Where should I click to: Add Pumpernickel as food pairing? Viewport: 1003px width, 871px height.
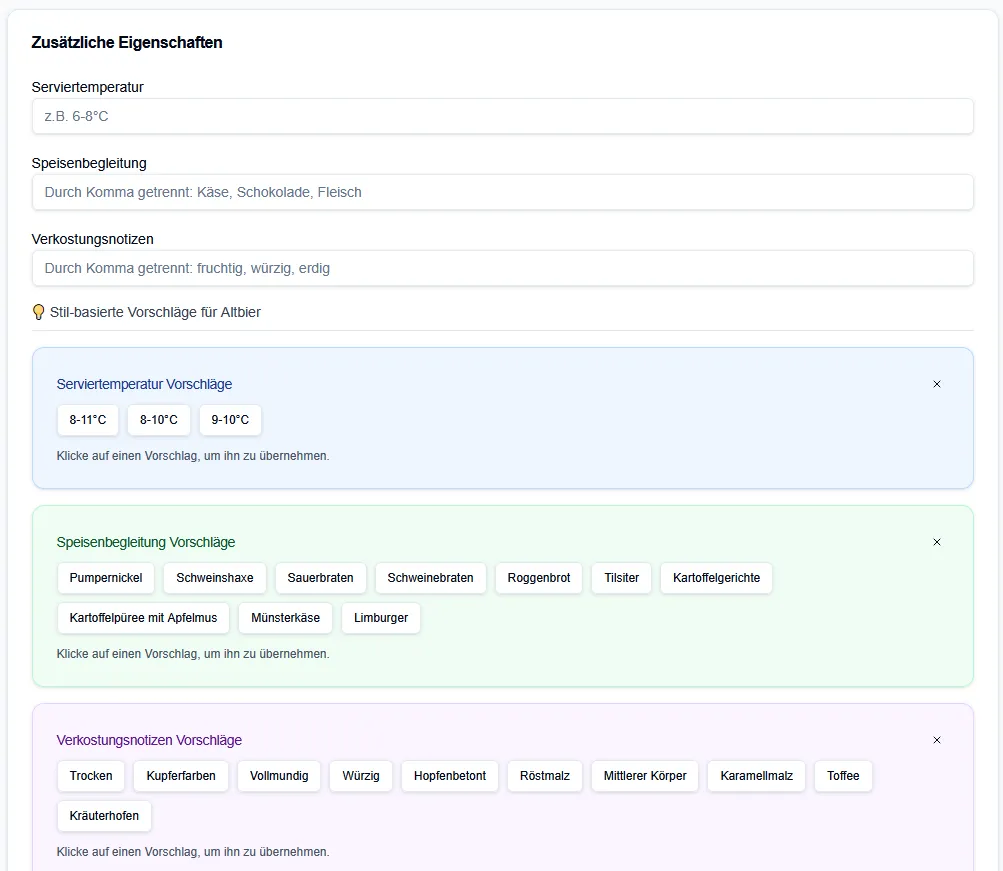[106, 578]
